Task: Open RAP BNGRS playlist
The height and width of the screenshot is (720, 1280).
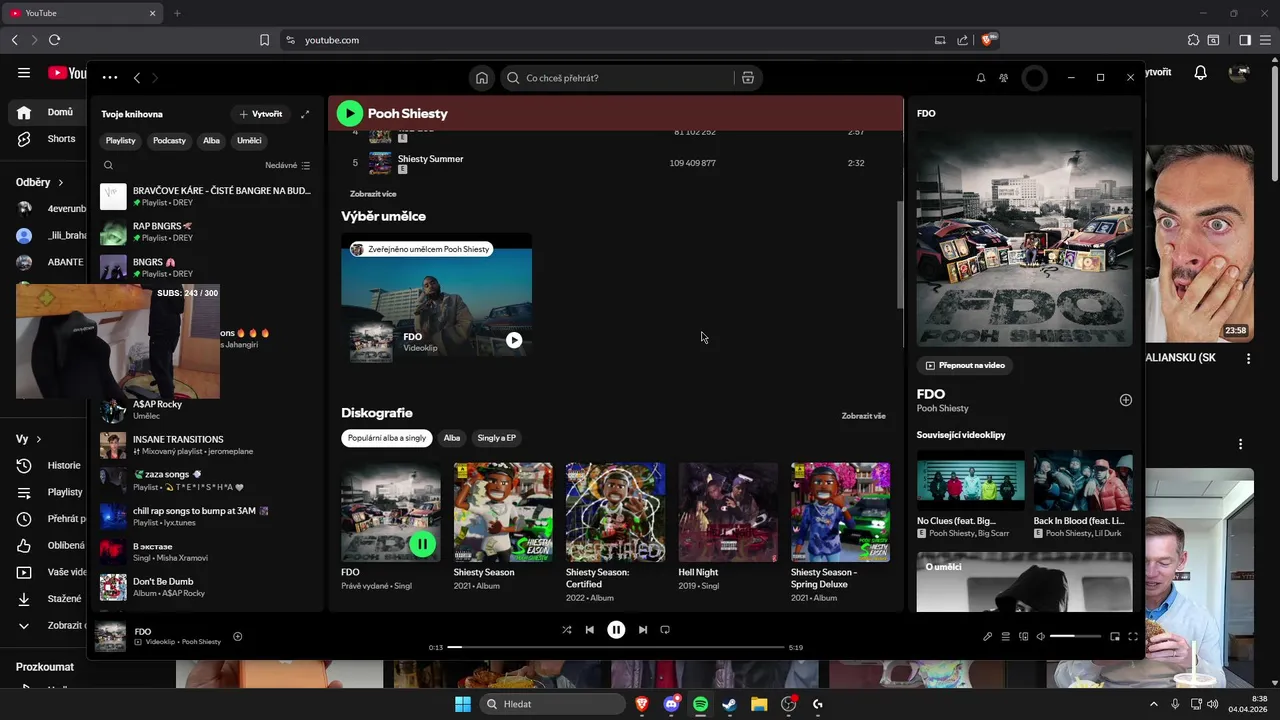Action: [x=206, y=232]
